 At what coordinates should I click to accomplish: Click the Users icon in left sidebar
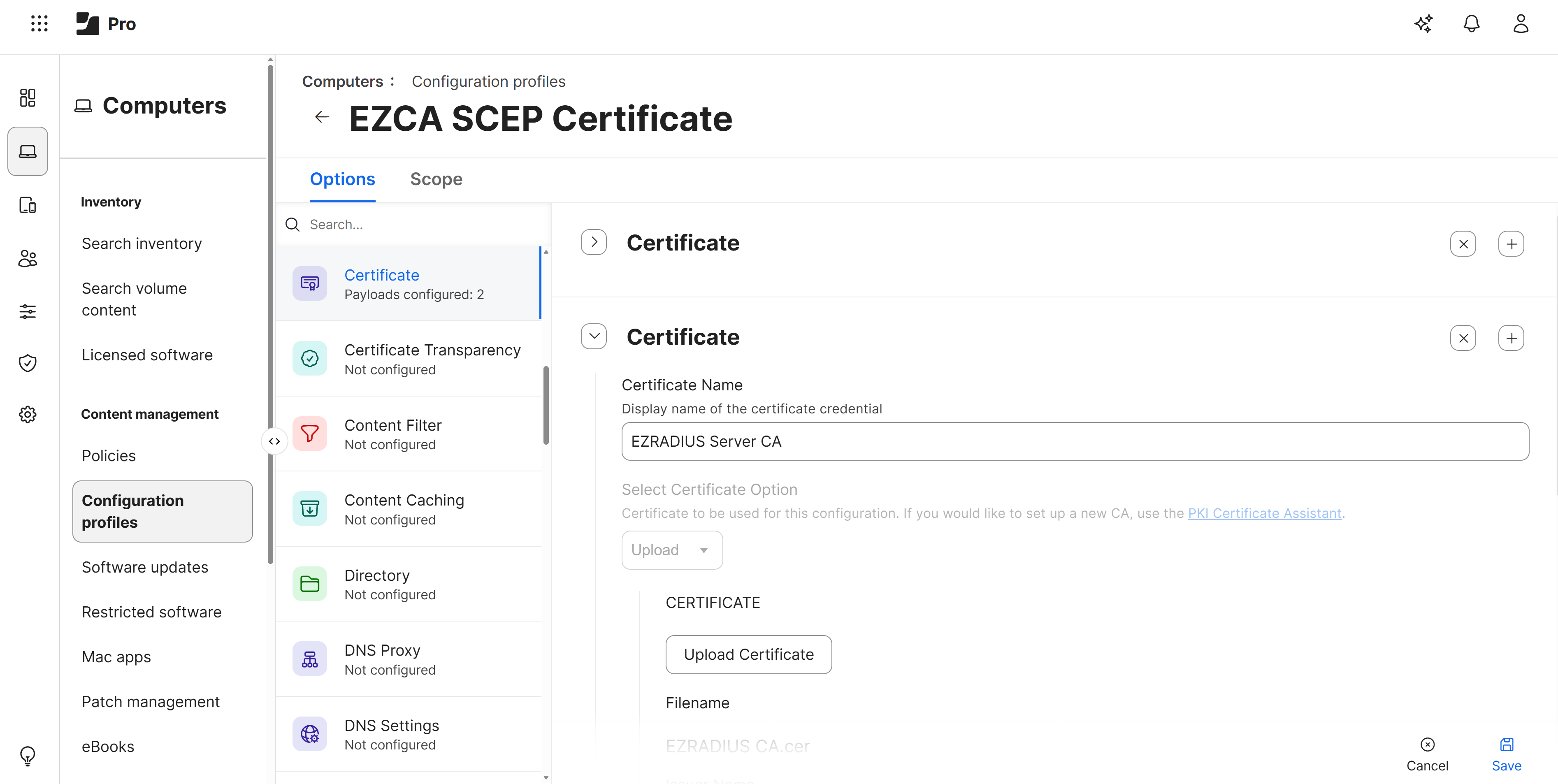point(27,258)
